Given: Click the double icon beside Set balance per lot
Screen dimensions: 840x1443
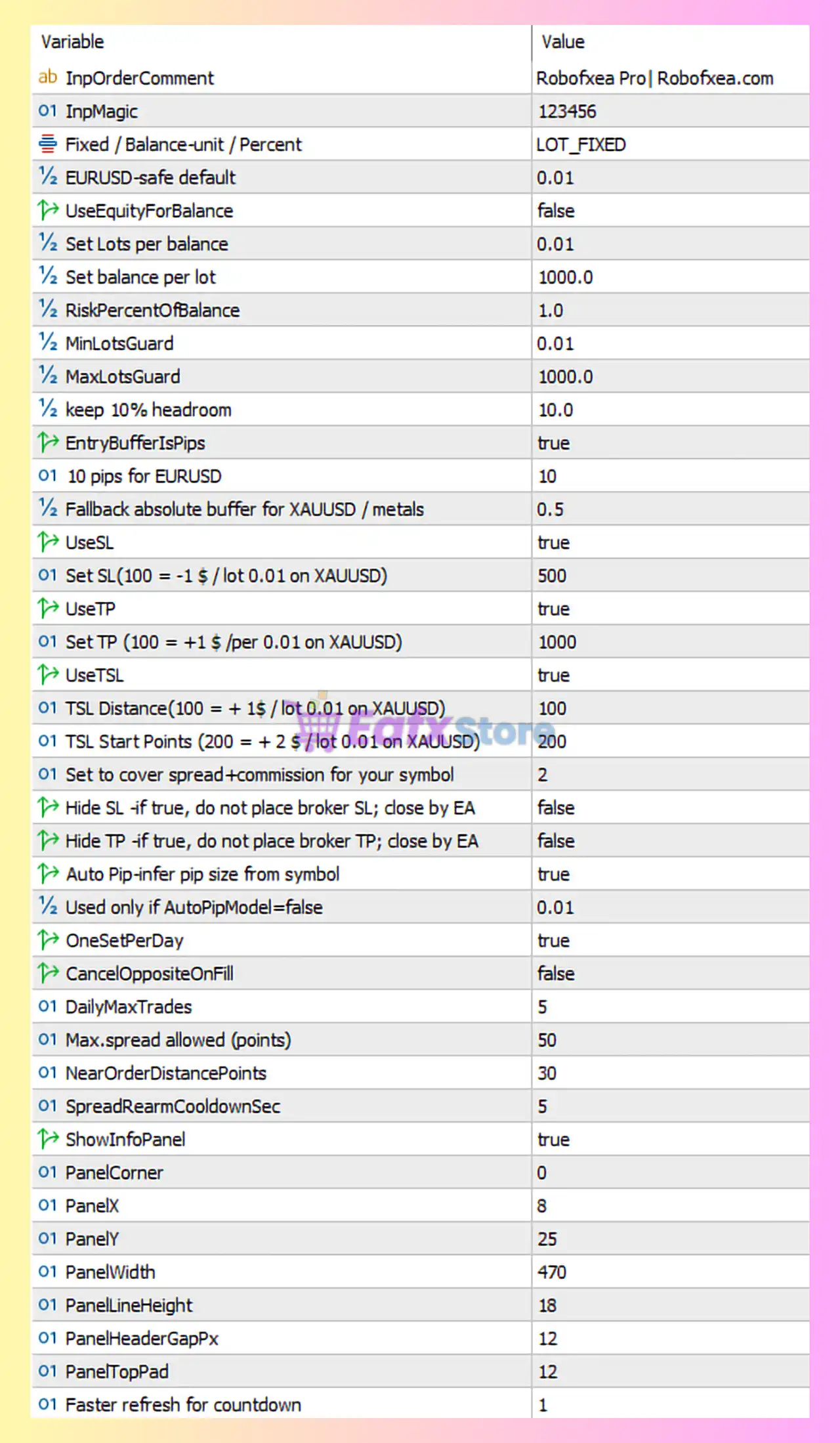Looking at the screenshot, I should pyautogui.click(x=47, y=276).
